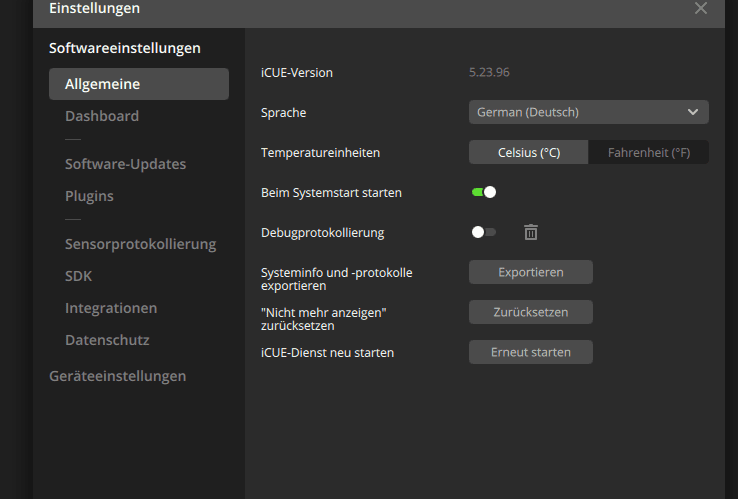Open the Sprache language dropdown
This screenshot has height=499, width=738.
pos(588,112)
